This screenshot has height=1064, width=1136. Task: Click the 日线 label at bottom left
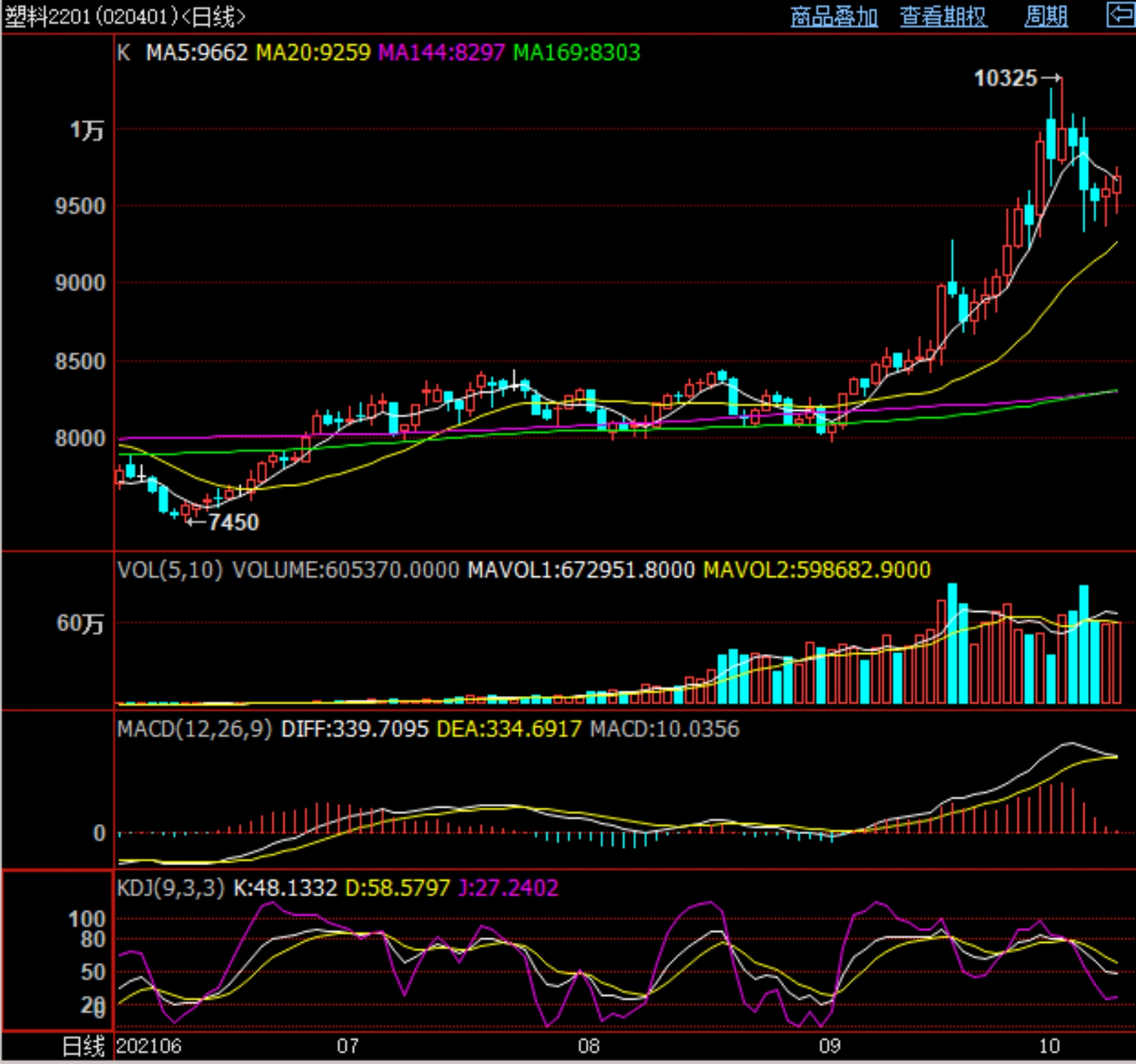click(83, 1046)
